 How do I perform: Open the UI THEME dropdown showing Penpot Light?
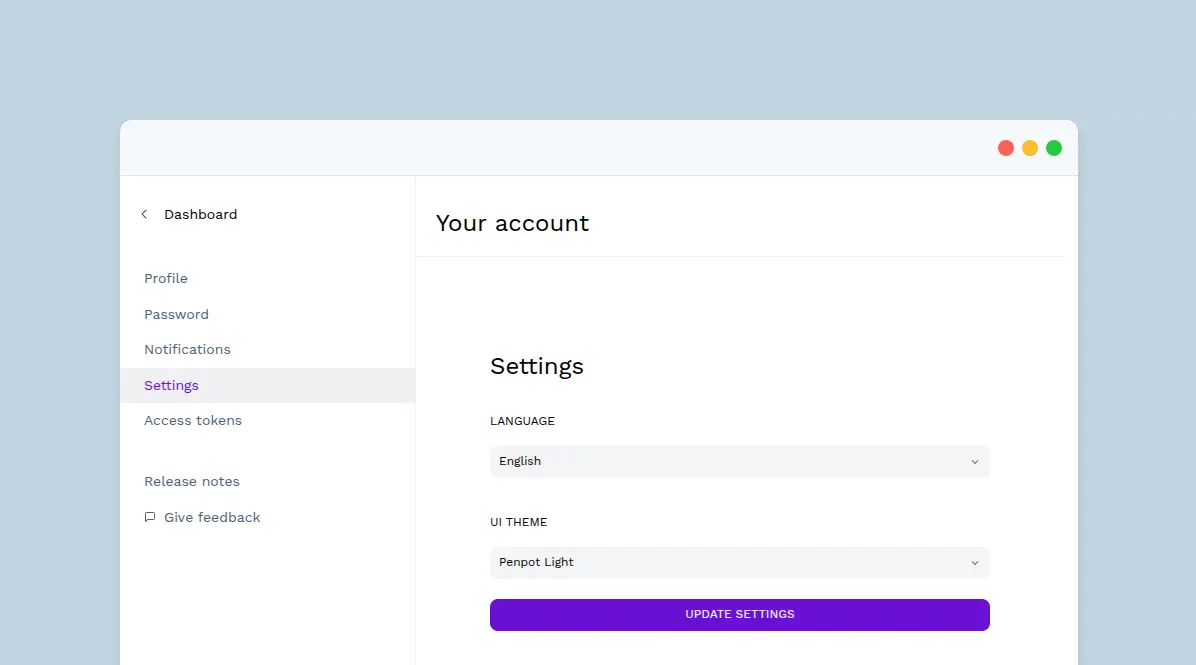tap(739, 562)
